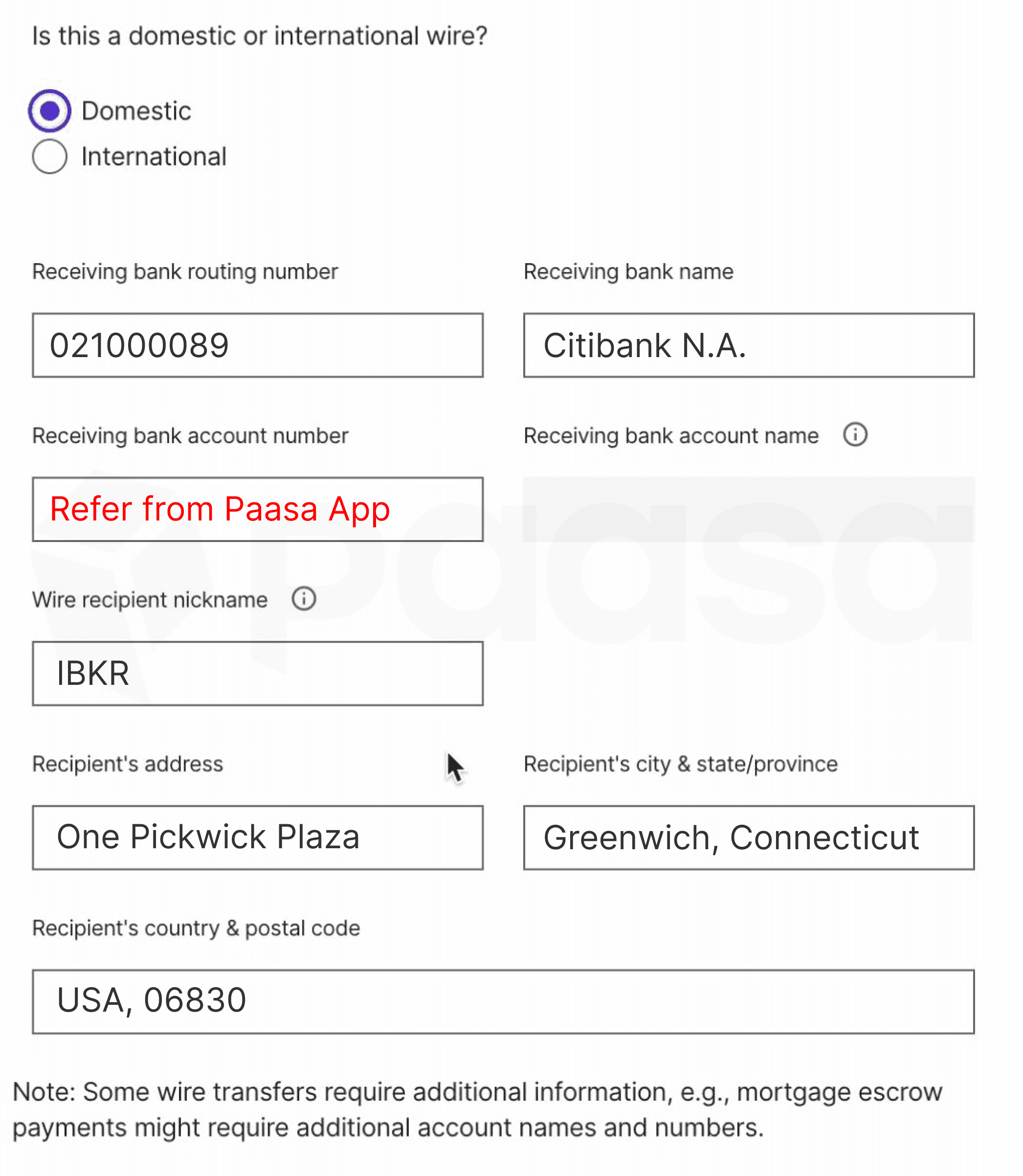Click the Note about additional wire information
The height and width of the screenshot is (1176, 1023).
[477, 1109]
